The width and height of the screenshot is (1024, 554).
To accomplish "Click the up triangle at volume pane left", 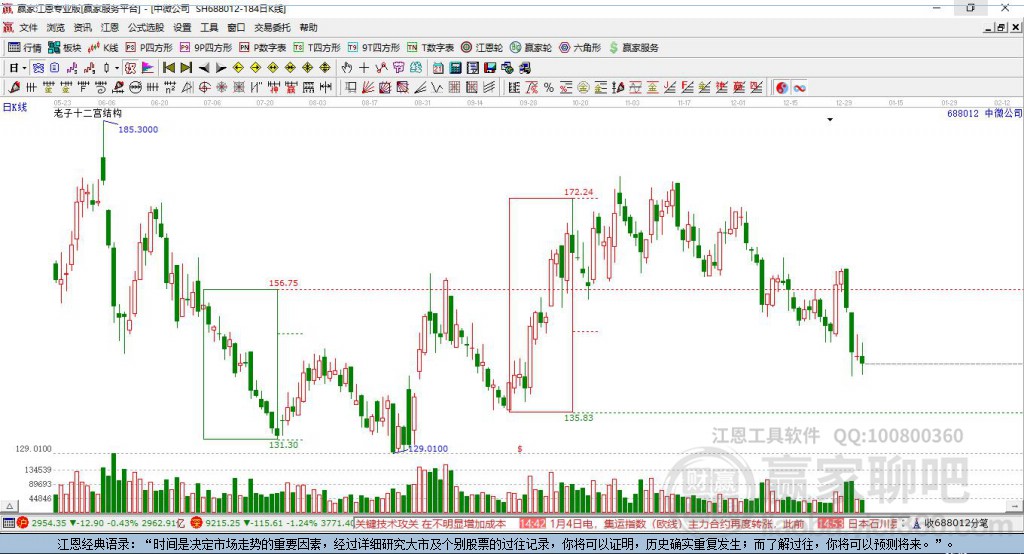I will [x=9, y=506].
